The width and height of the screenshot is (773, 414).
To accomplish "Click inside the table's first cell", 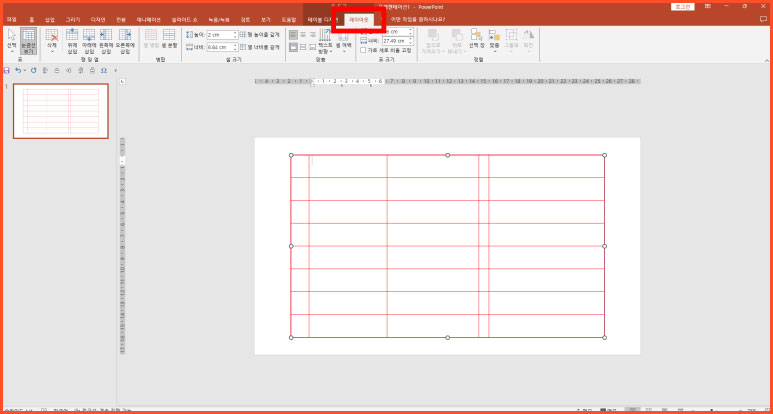I will point(300,166).
